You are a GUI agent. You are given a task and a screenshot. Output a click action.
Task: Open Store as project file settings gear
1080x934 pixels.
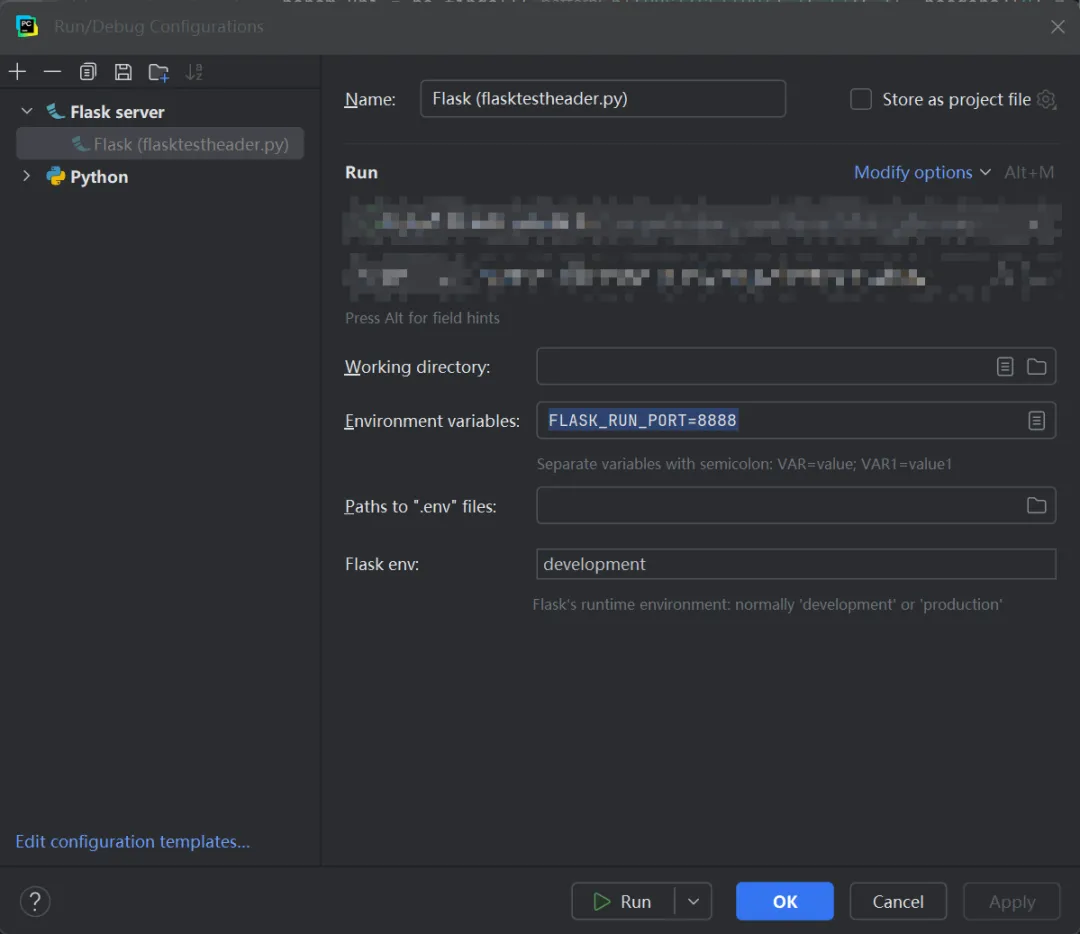click(x=1046, y=99)
